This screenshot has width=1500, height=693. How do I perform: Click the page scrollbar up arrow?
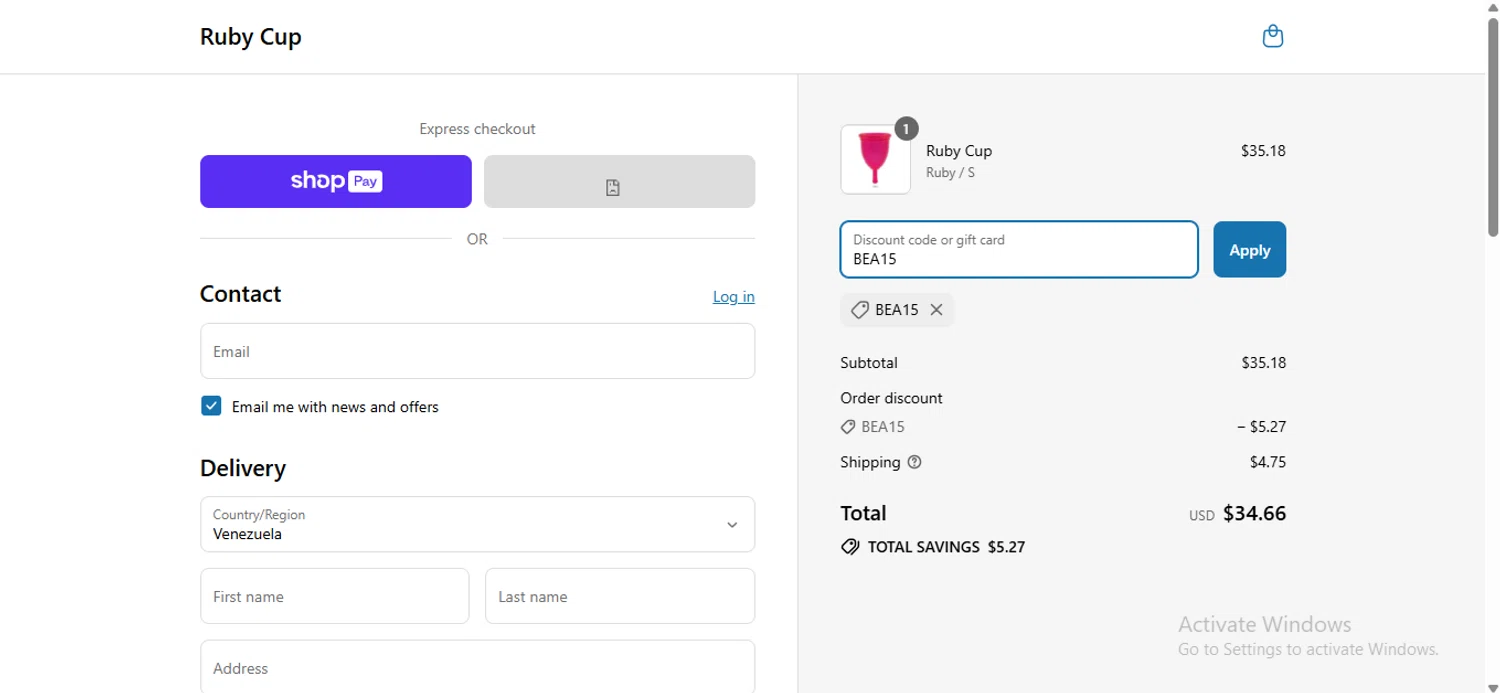tap(1492, 7)
